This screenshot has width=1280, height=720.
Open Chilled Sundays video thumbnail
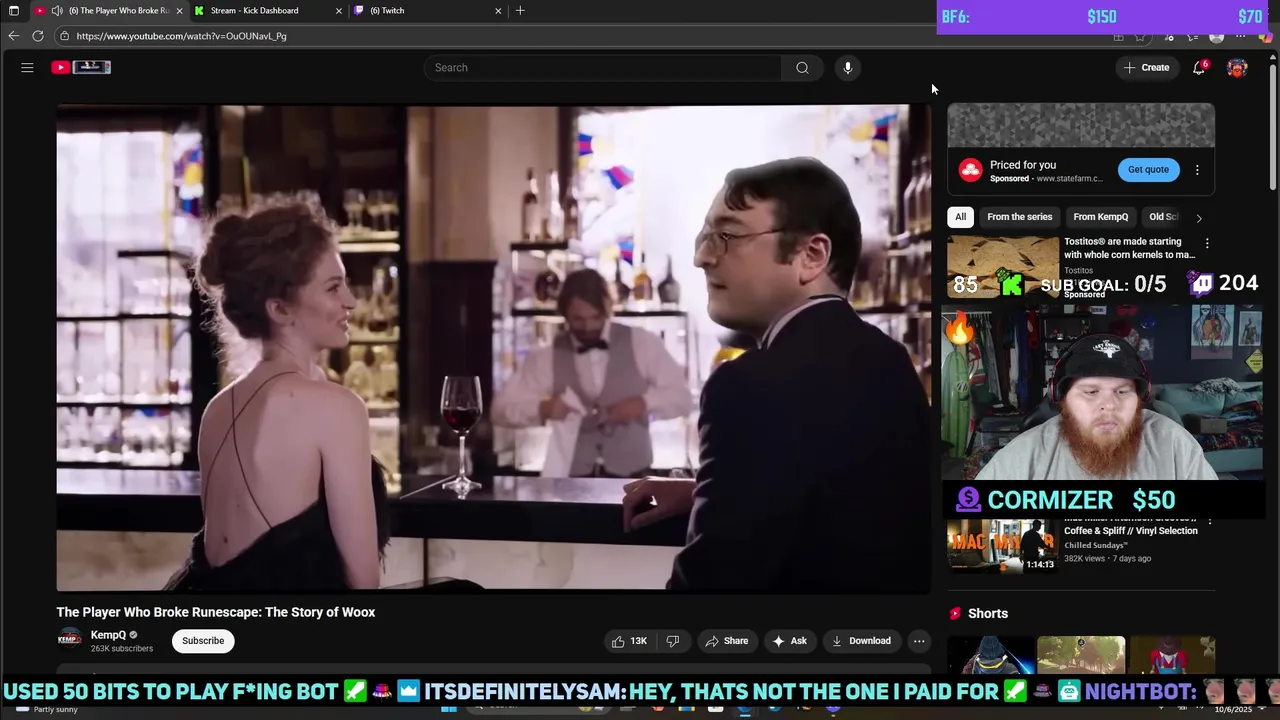[x=1002, y=545]
